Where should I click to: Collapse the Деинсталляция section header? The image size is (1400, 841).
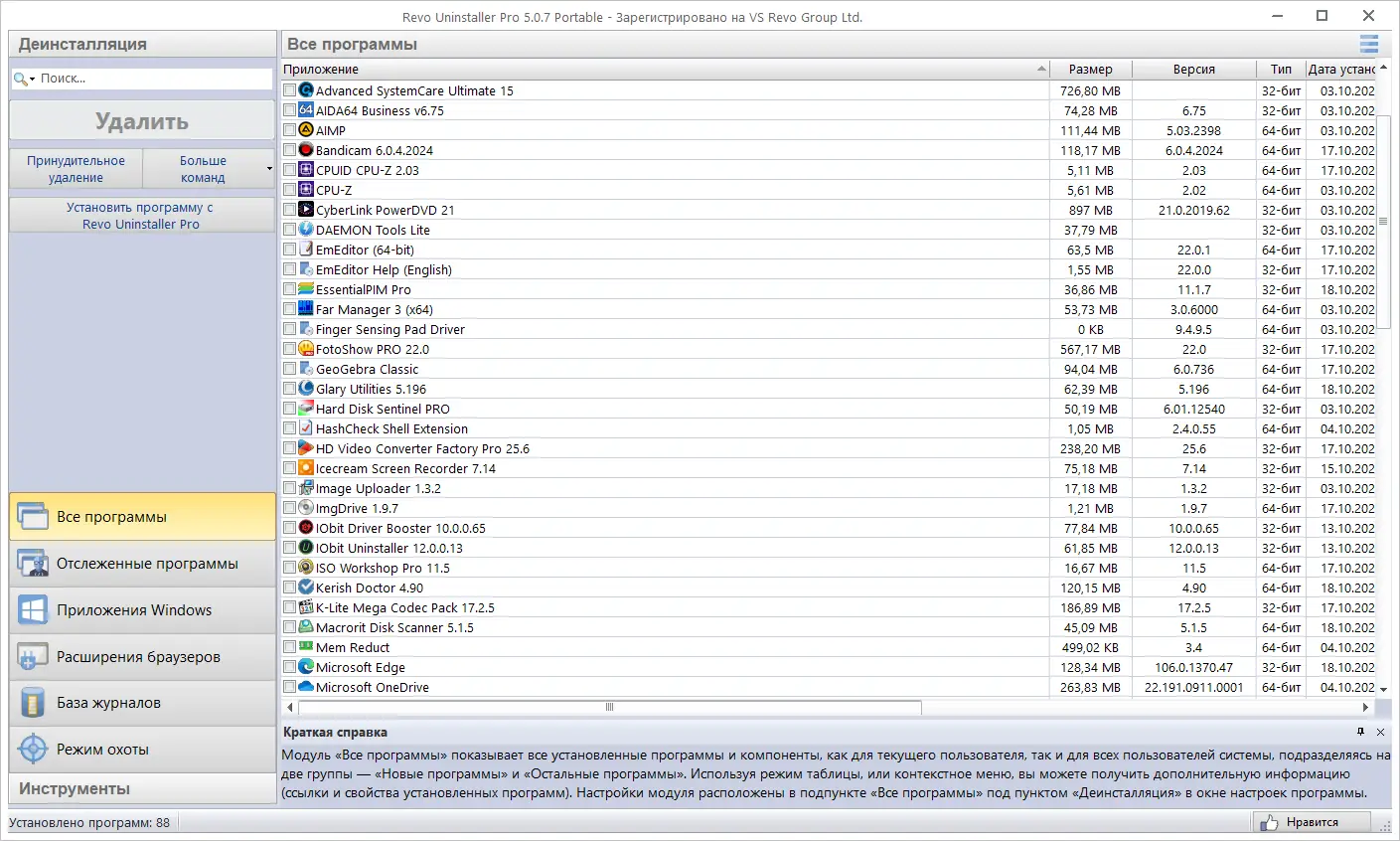(142, 44)
